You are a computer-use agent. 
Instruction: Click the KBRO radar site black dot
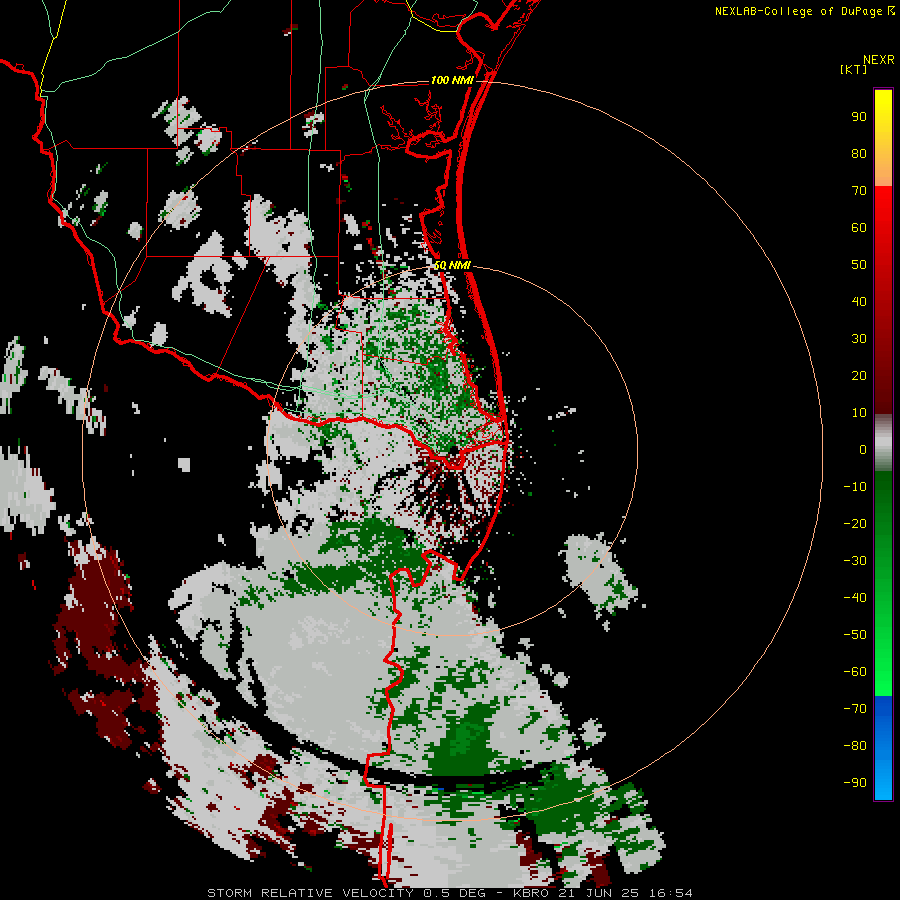(453, 450)
